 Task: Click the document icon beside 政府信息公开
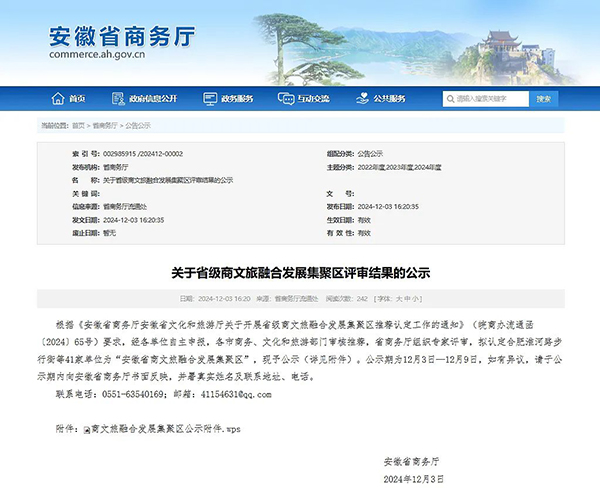[120, 99]
